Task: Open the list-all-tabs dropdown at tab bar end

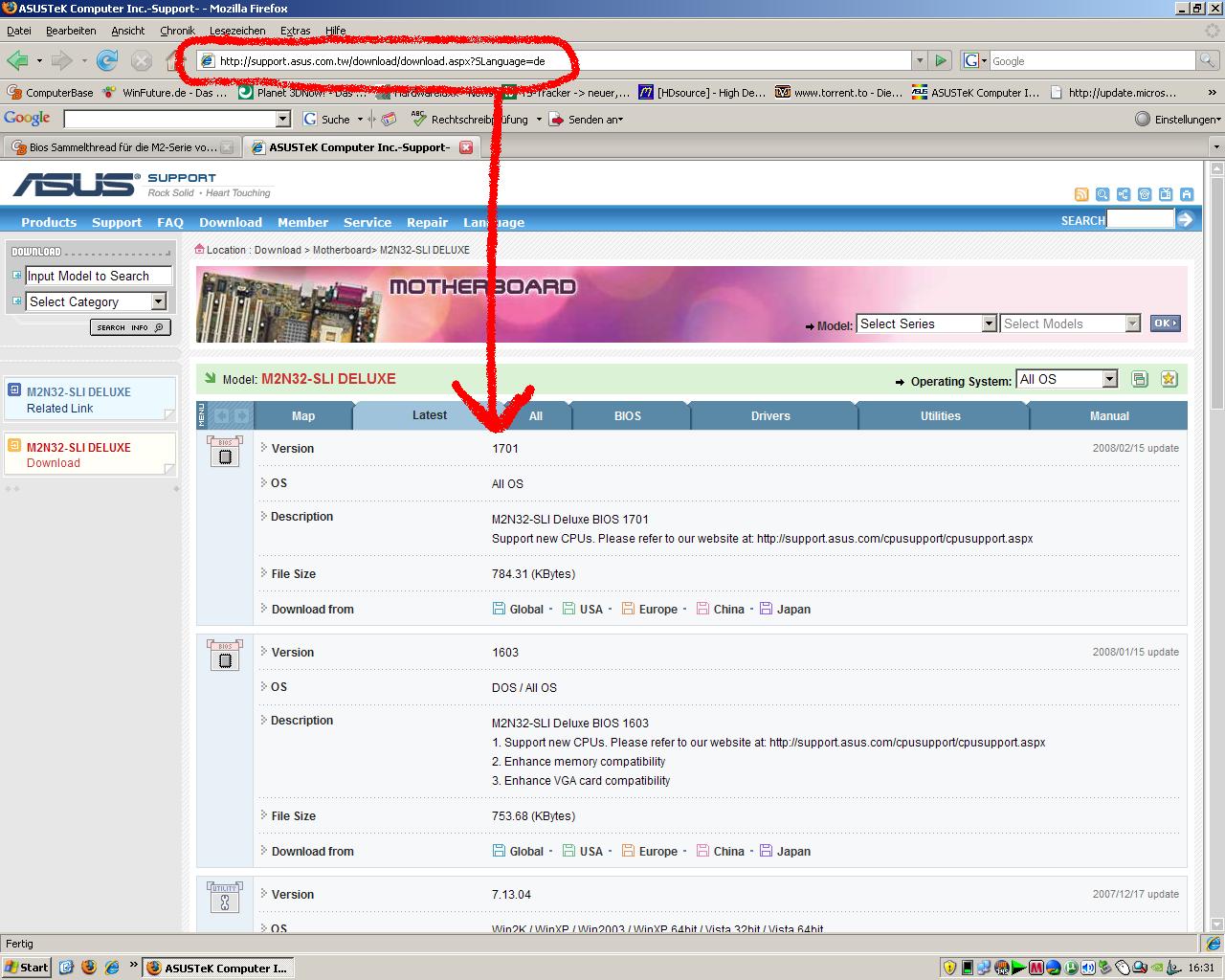Action: pyautogui.click(x=1216, y=147)
